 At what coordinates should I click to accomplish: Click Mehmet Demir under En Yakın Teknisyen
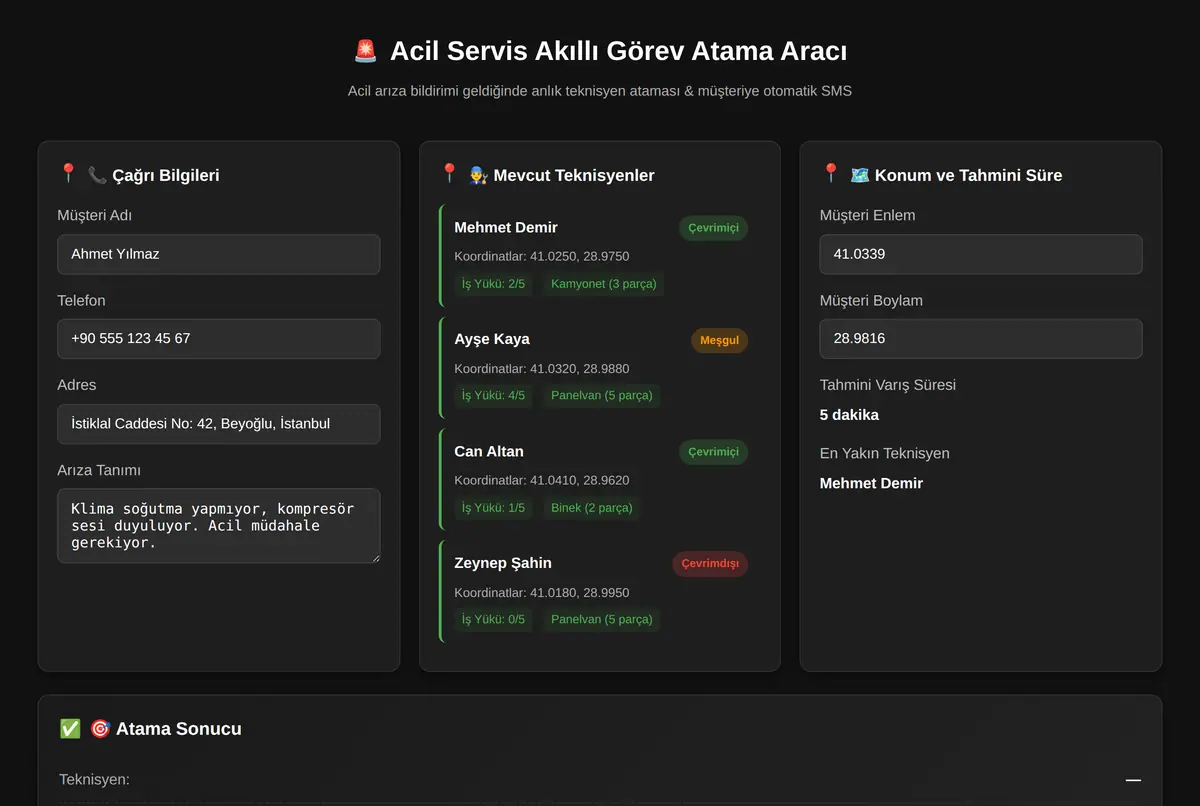click(x=871, y=483)
